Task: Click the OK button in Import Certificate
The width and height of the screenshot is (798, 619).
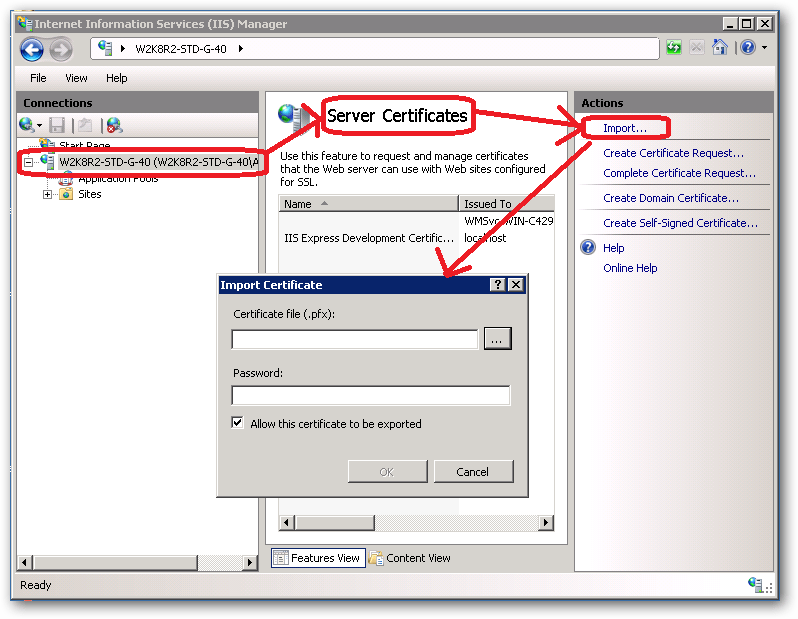Action: tap(387, 472)
